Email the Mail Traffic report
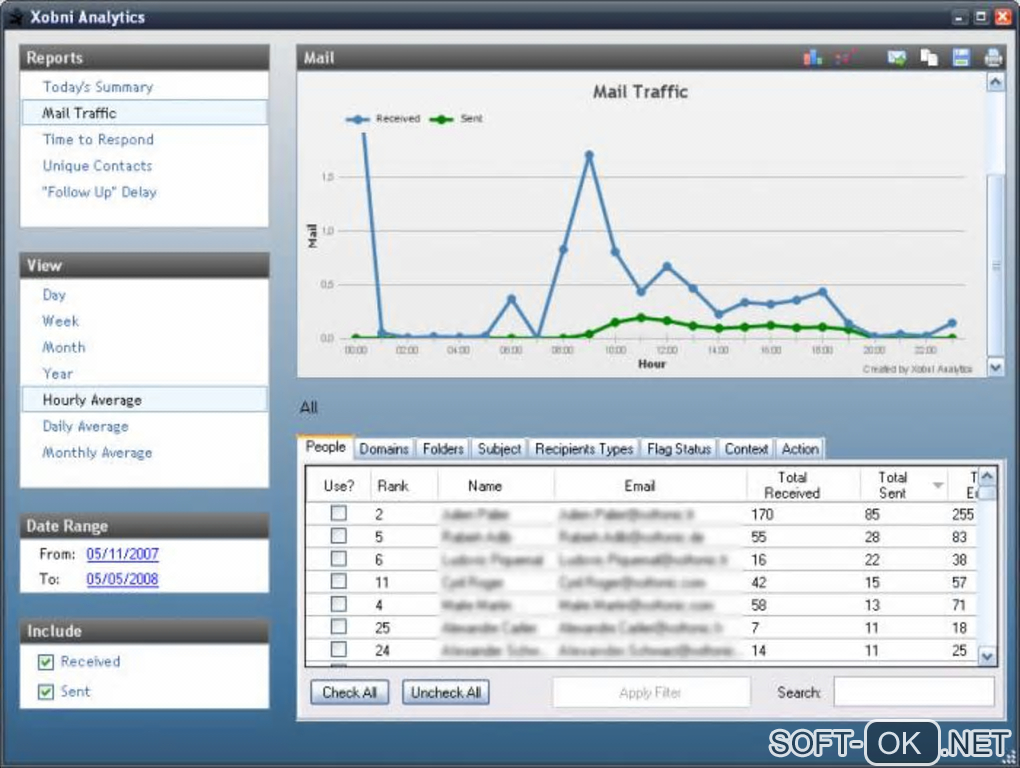The image size is (1020, 768). click(x=897, y=58)
